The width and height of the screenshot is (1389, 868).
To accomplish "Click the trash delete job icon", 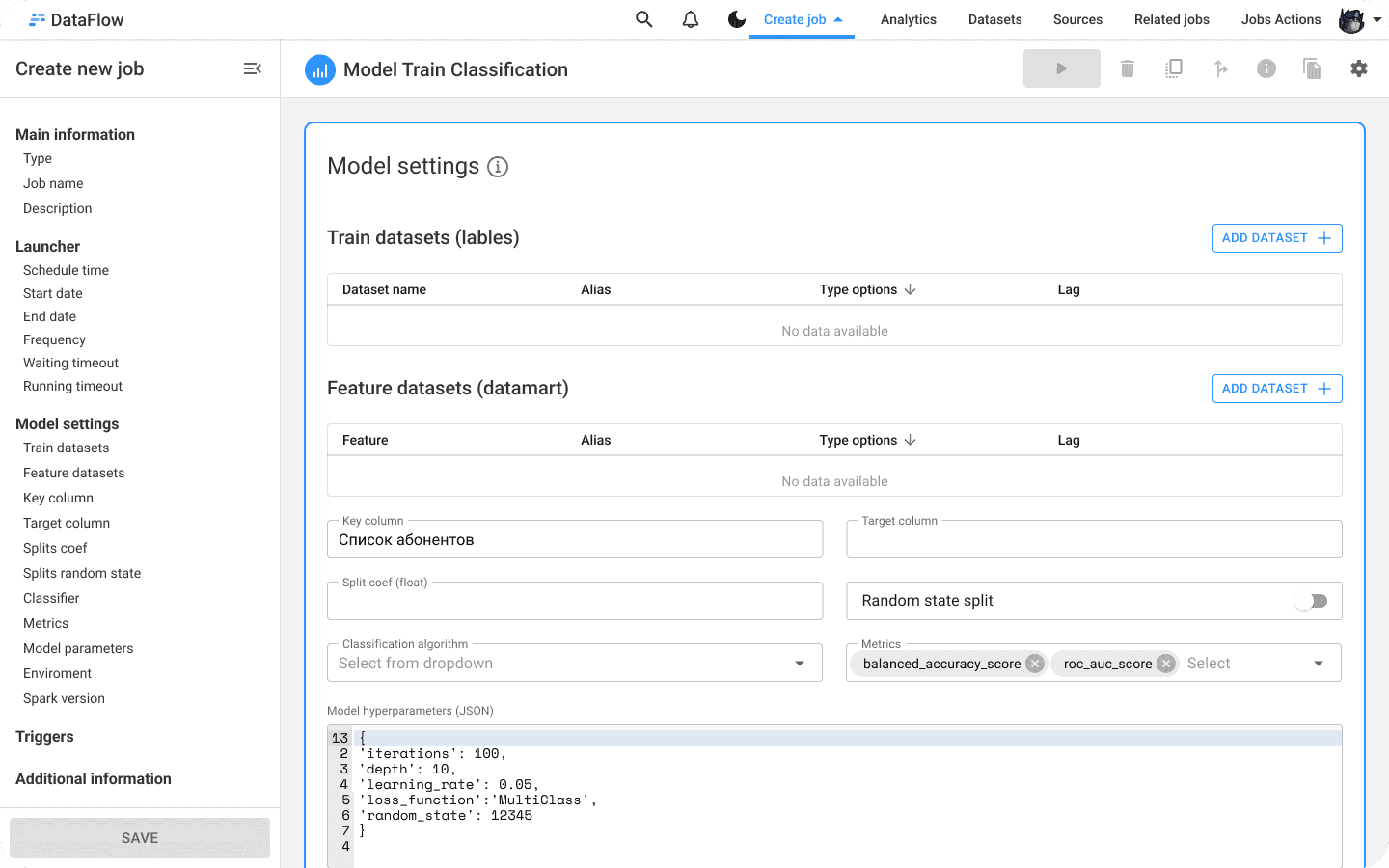I will coord(1127,69).
